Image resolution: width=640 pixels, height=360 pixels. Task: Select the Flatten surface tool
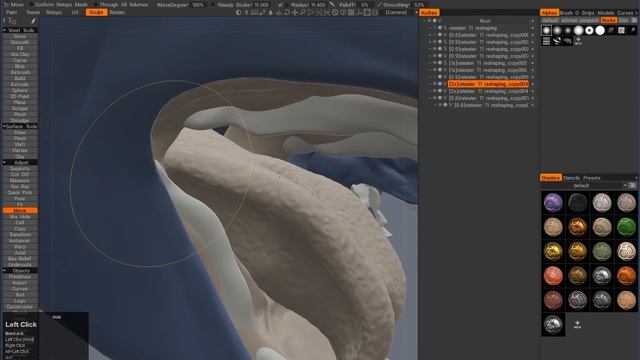pyautogui.click(x=20, y=151)
